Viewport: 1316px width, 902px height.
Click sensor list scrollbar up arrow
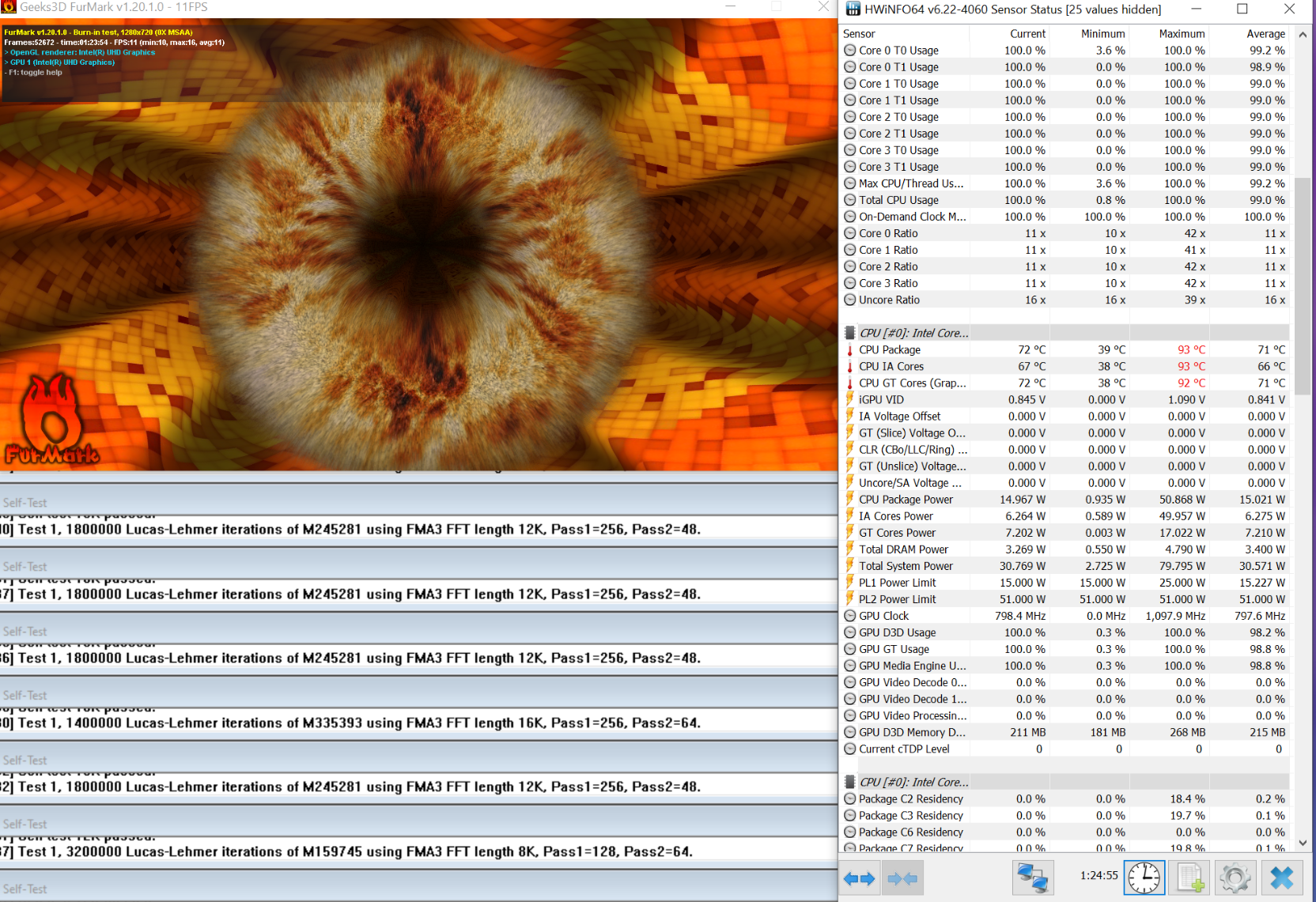1303,35
